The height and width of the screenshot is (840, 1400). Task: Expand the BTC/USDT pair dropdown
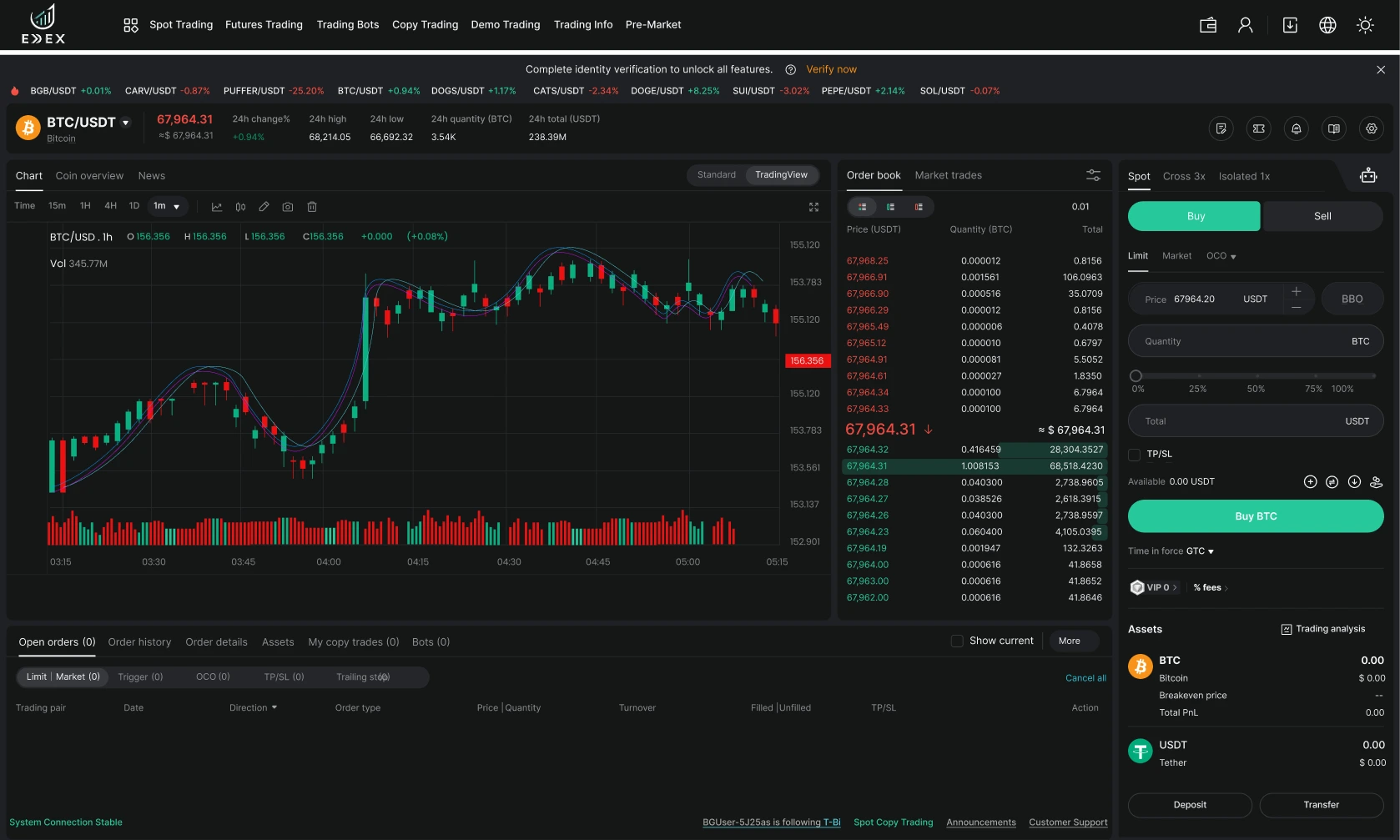pos(126,123)
